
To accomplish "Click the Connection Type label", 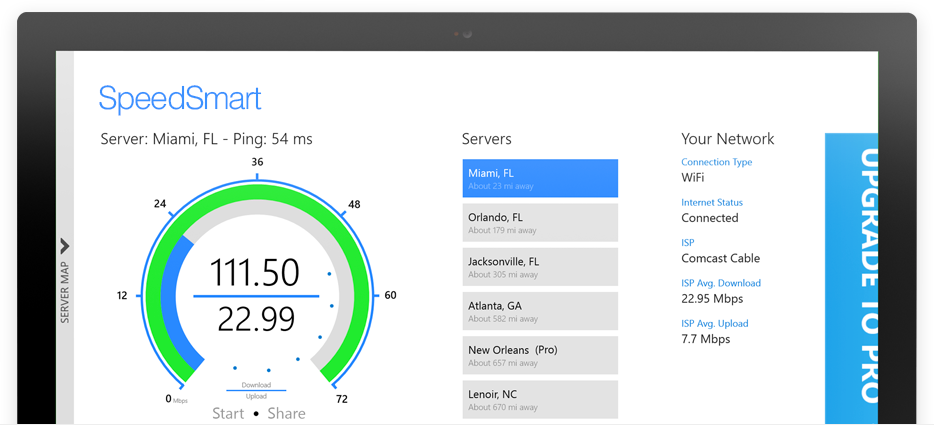I will click(x=717, y=162).
